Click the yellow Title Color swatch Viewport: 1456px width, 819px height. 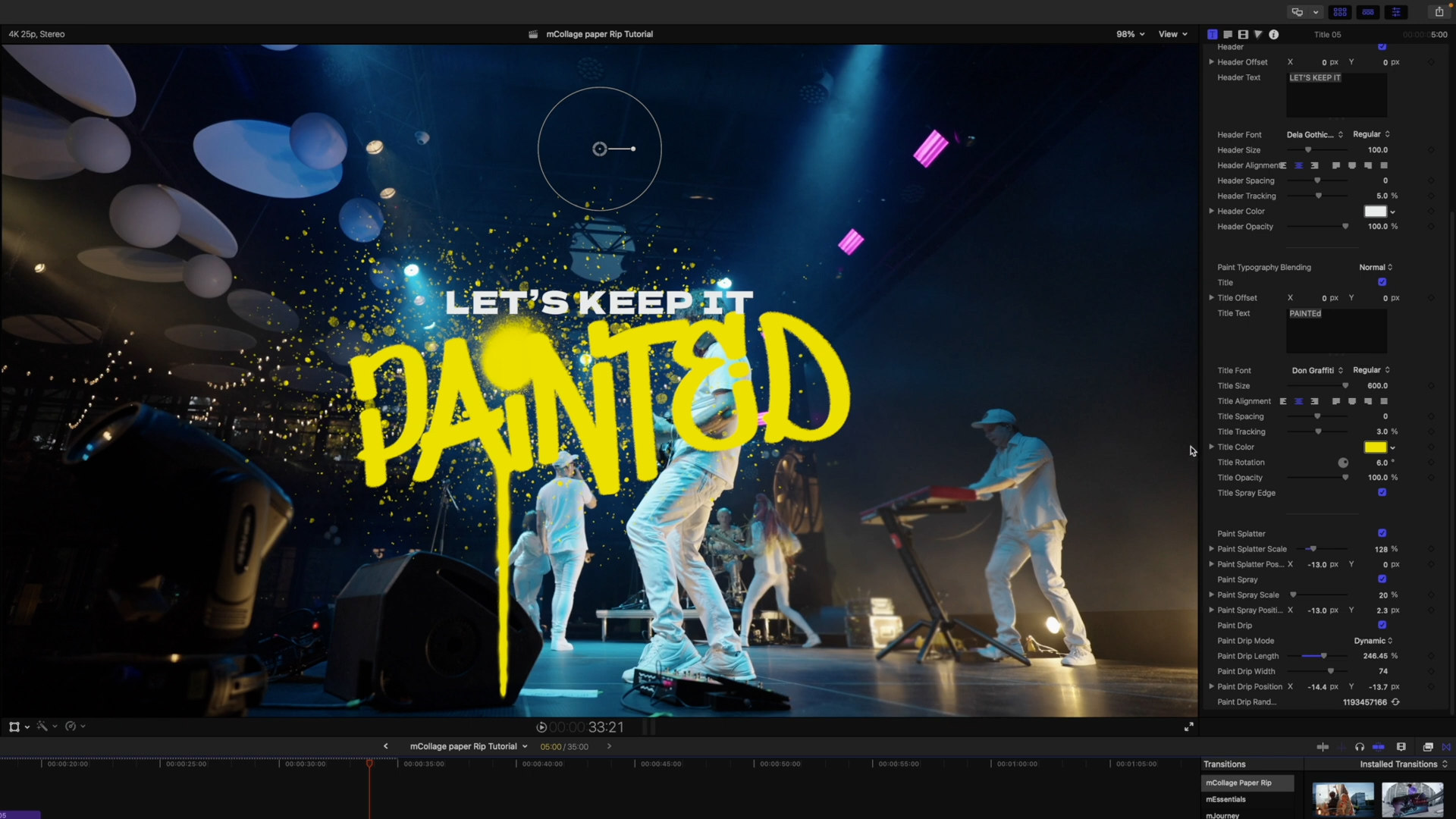(1375, 447)
